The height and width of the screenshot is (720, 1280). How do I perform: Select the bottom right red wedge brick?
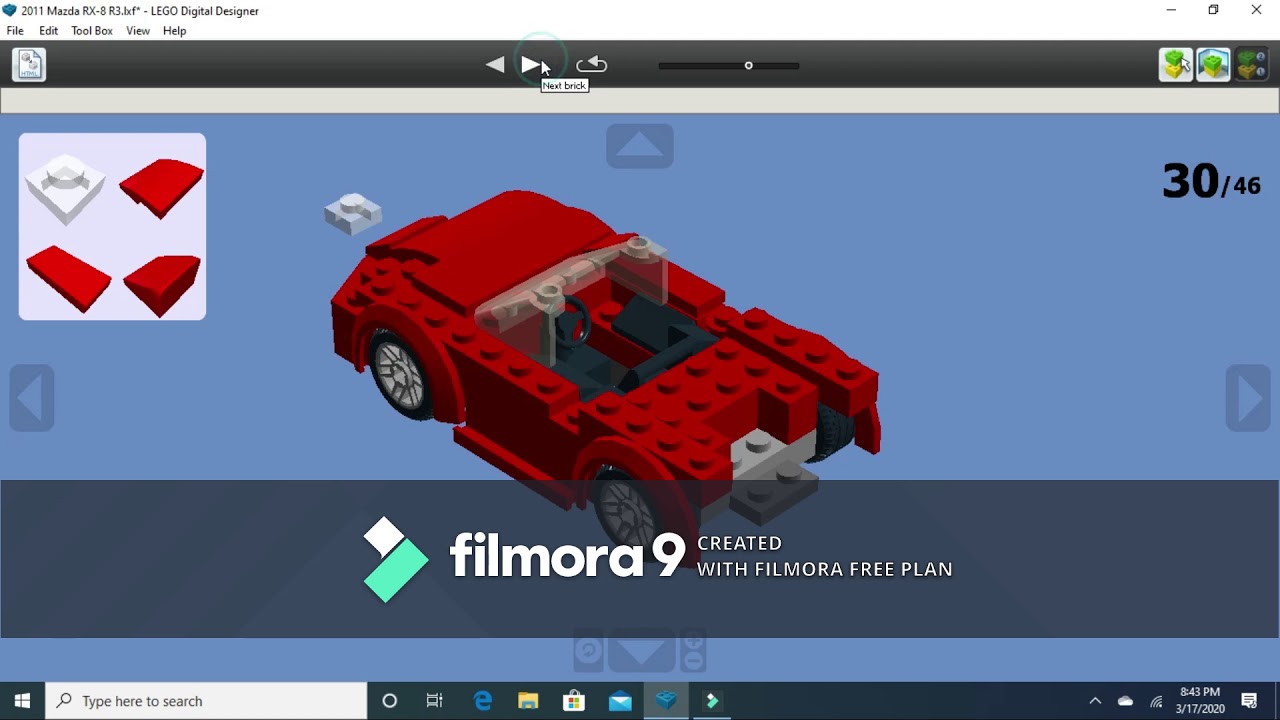coord(162,285)
